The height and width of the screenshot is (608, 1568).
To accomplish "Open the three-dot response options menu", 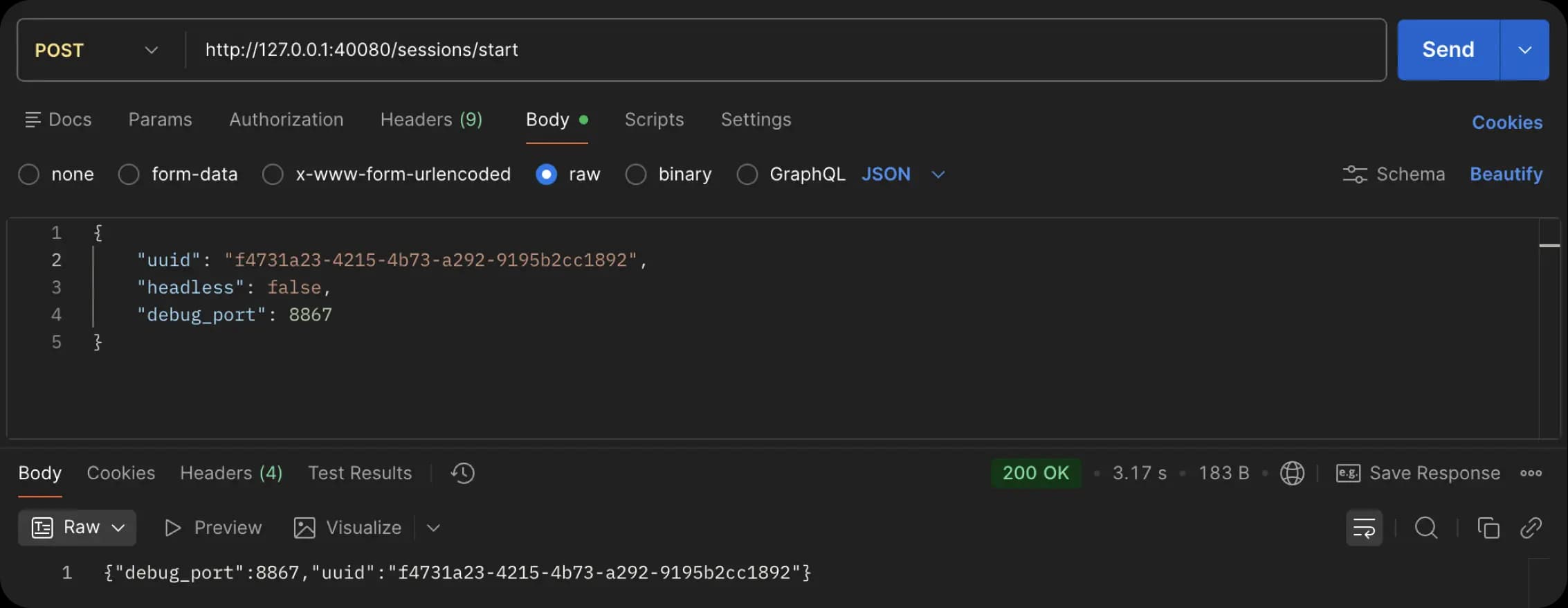I will [1531, 473].
